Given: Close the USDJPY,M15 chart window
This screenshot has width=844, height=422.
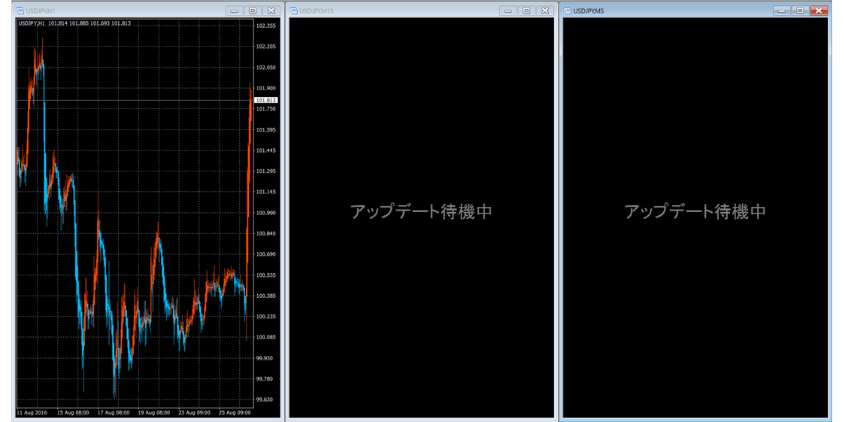Looking at the screenshot, I should click(x=544, y=10).
